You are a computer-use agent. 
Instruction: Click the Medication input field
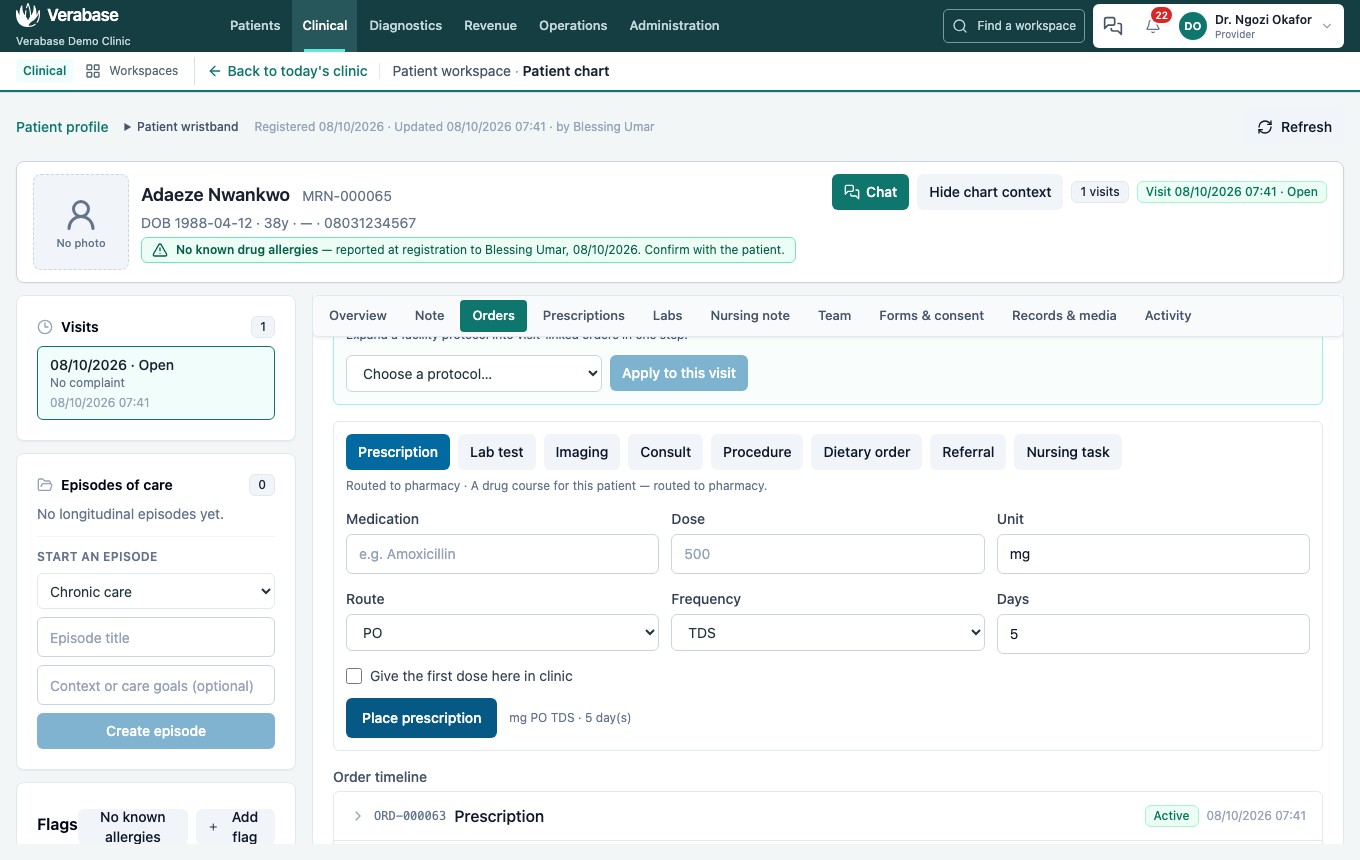coord(502,554)
